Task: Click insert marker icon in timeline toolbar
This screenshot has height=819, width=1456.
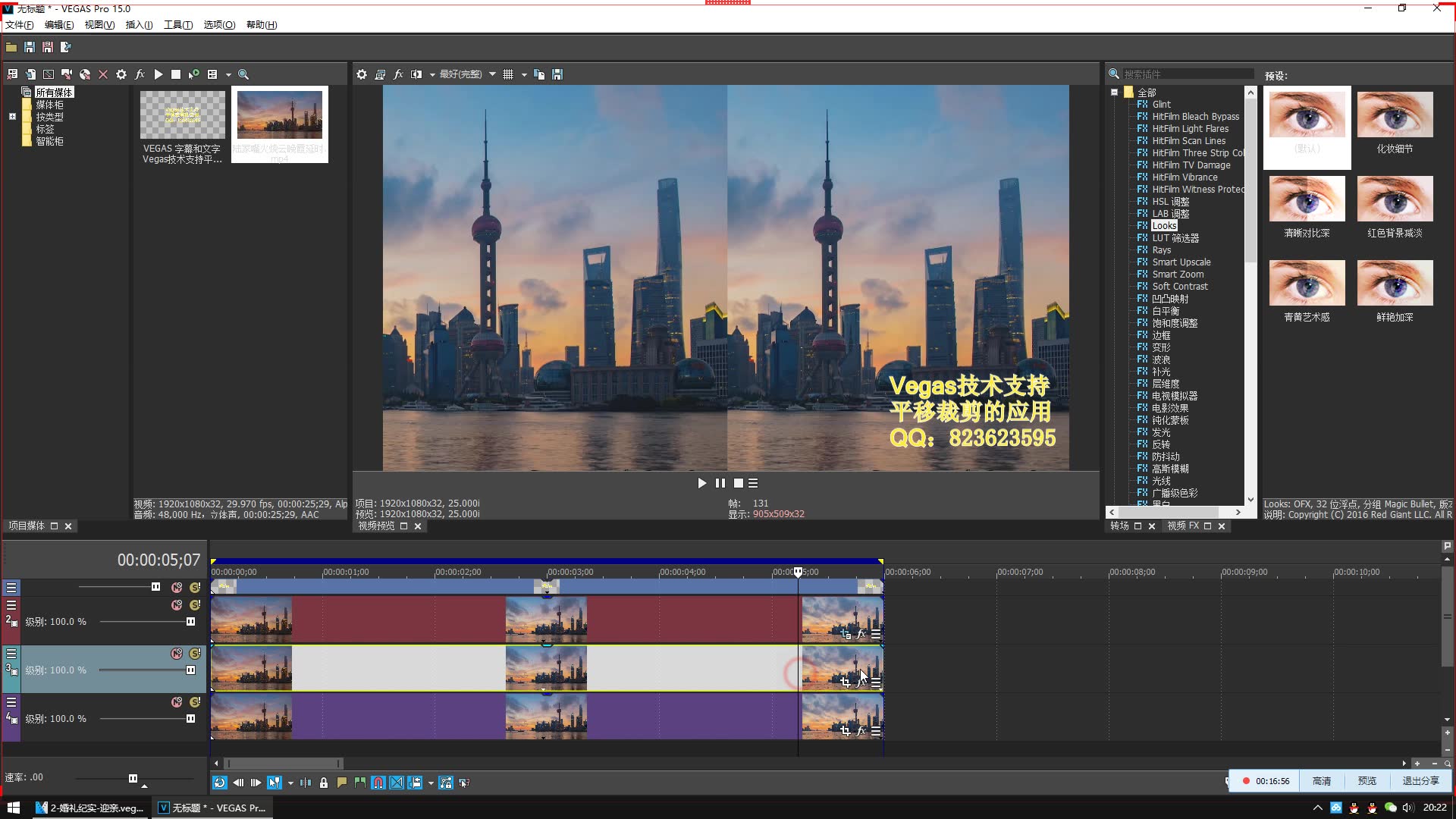Action: pyautogui.click(x=342, y=783)
